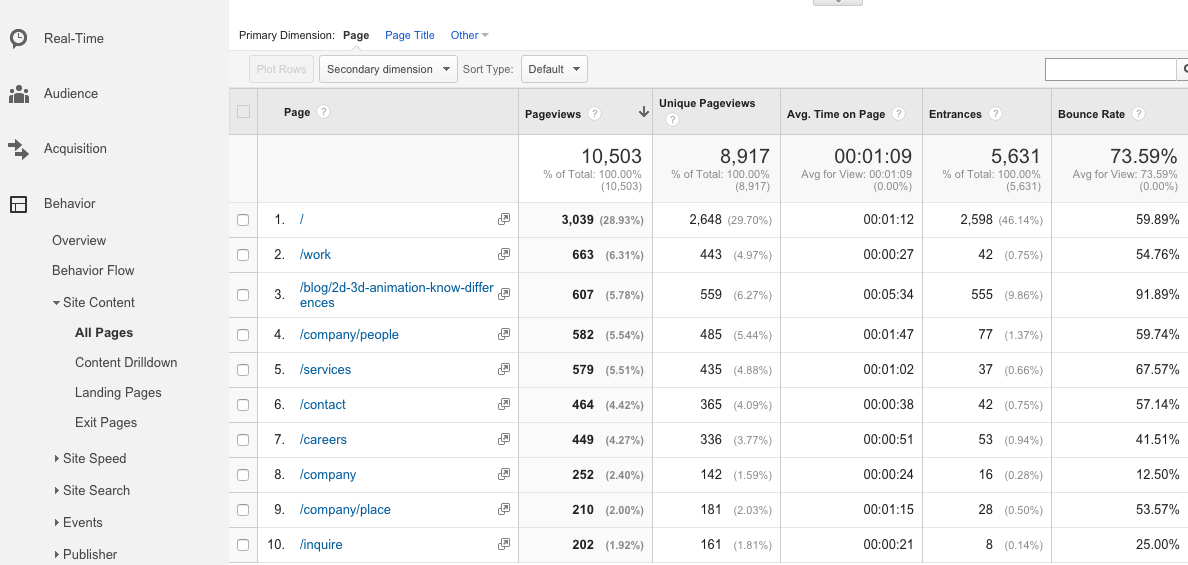The image size is (1188, 565).
Task: Sort table by Pageviews descending arrow
Action: click(642, 114)
